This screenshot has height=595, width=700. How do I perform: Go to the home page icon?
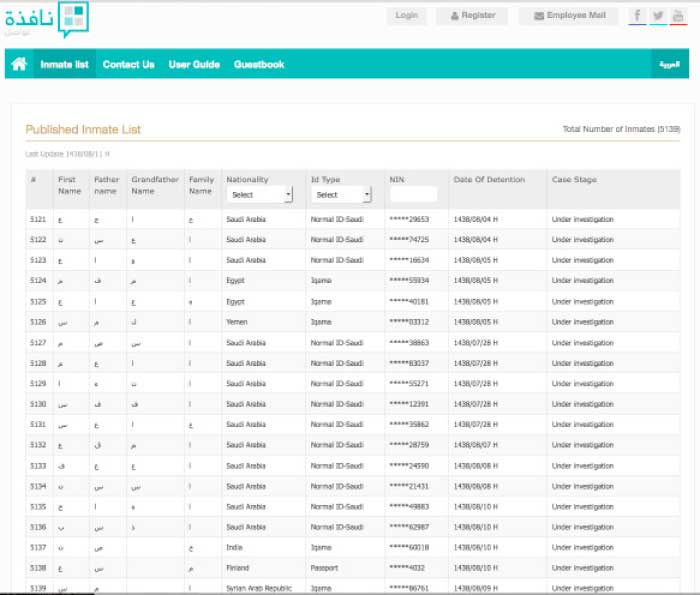(x=19, y=64)
